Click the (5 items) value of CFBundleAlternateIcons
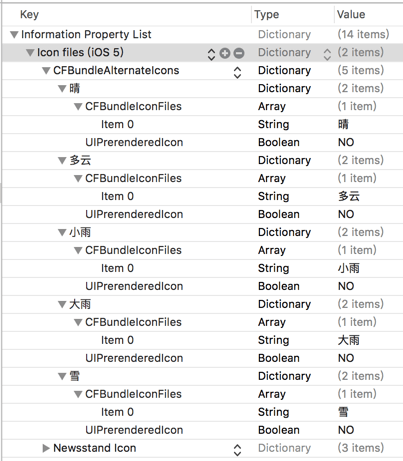This screenshot has height=461, width=403. [361, 70]
